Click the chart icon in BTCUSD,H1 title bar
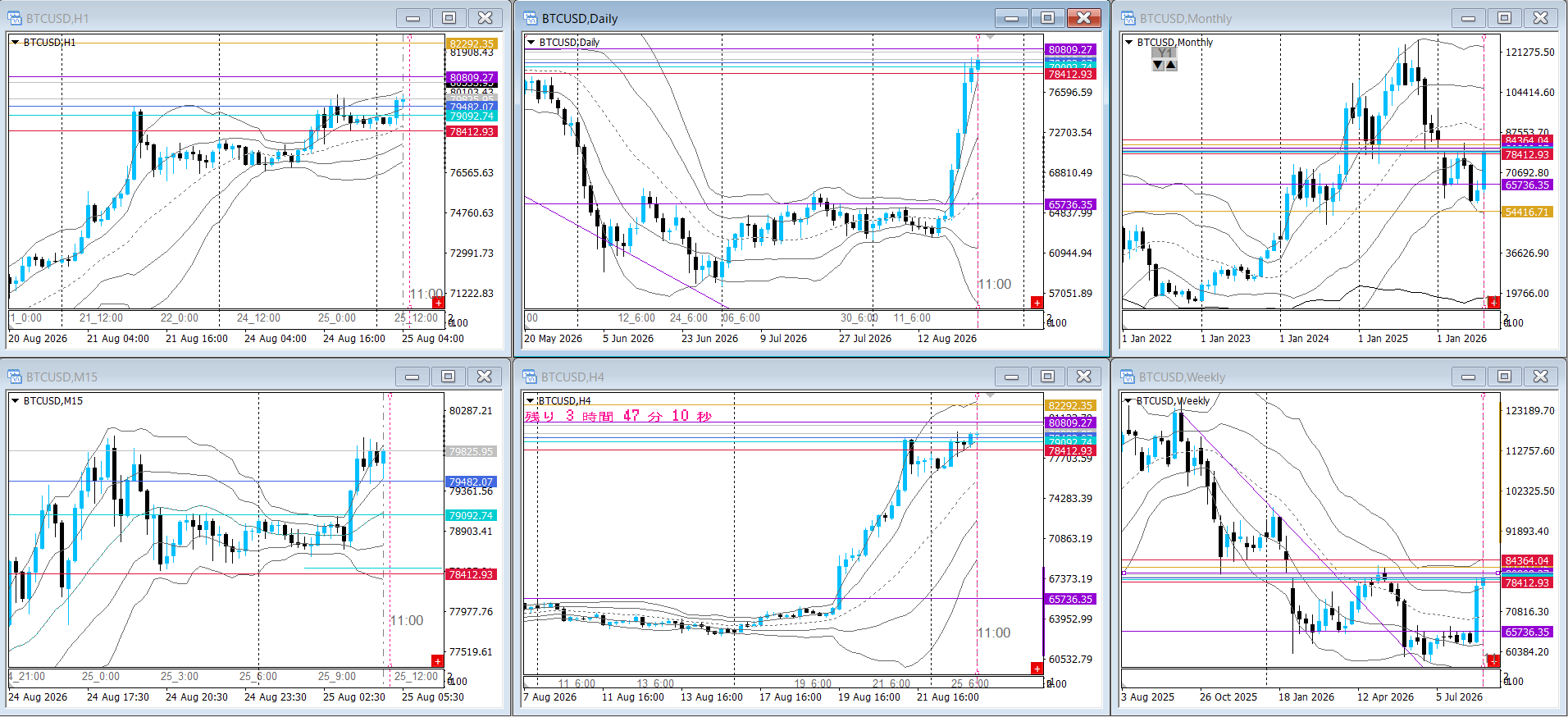Screen dimensions: 1568x717 (15, 18)
